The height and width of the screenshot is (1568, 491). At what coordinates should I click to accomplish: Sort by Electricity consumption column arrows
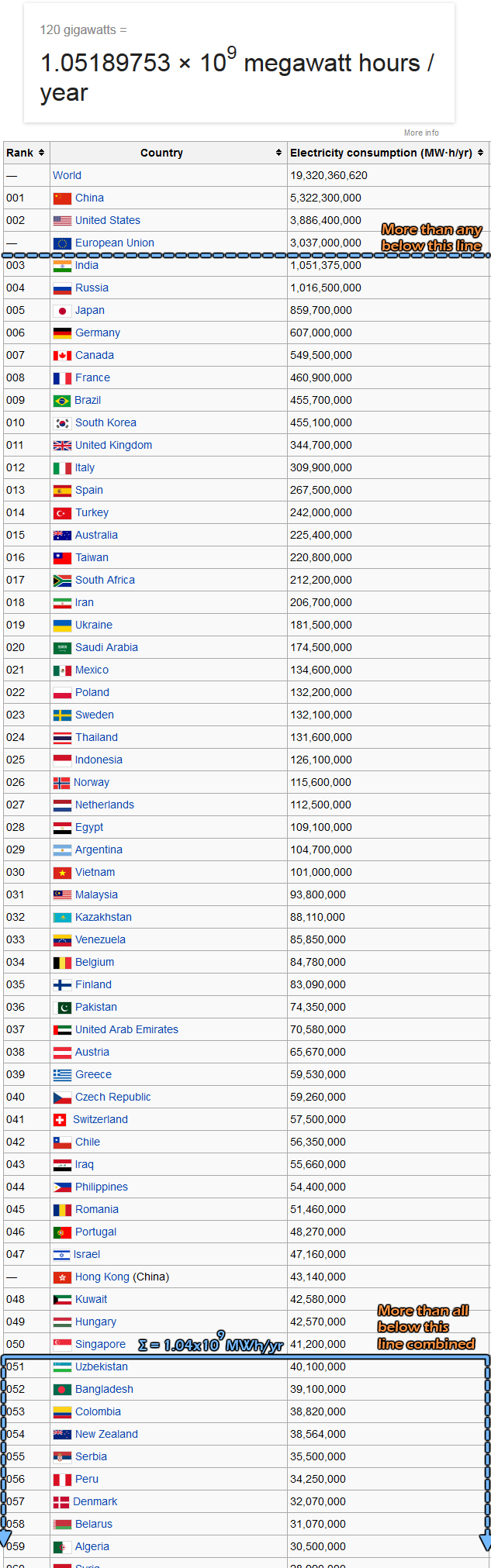pos(480,153)
